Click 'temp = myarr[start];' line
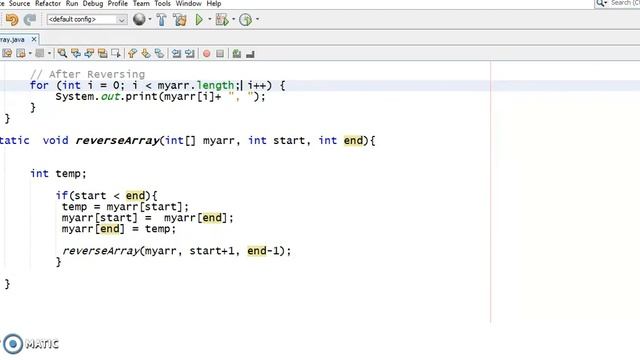The height and width of the screenshot is (360, 640). pos(125,207)
